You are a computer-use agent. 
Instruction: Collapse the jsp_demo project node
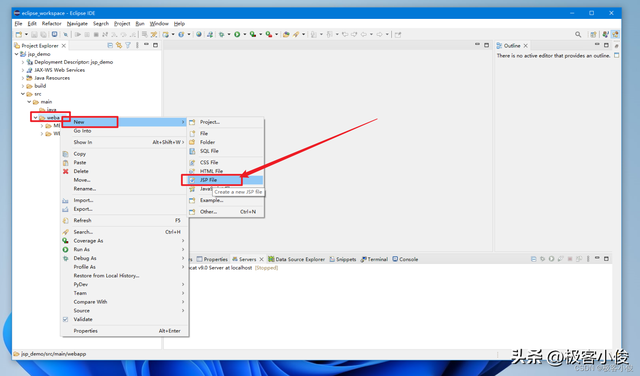coord(16,54)
